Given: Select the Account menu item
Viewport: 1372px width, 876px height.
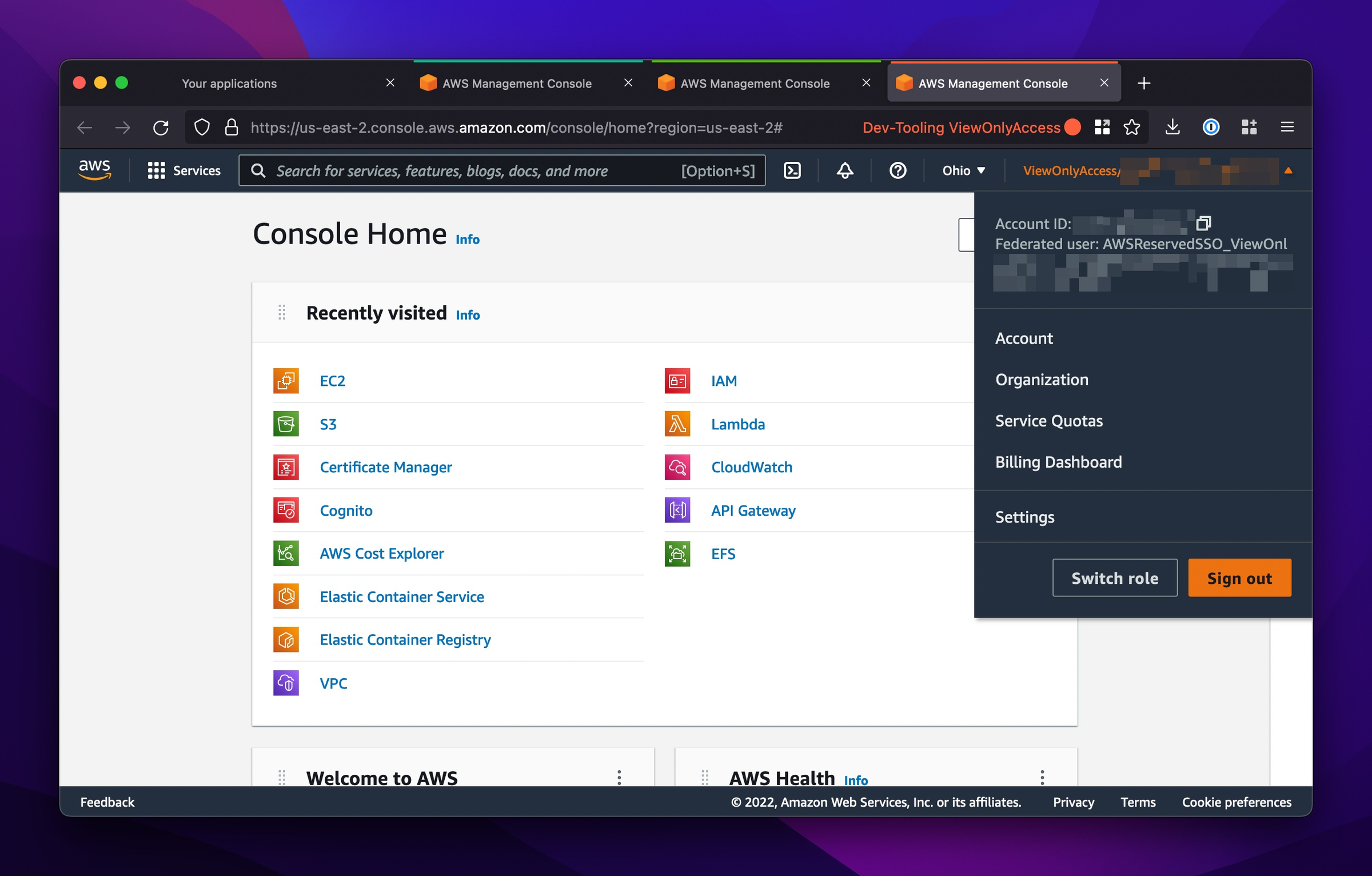Looking at the screenshot, I should [x=1025, y=338].
